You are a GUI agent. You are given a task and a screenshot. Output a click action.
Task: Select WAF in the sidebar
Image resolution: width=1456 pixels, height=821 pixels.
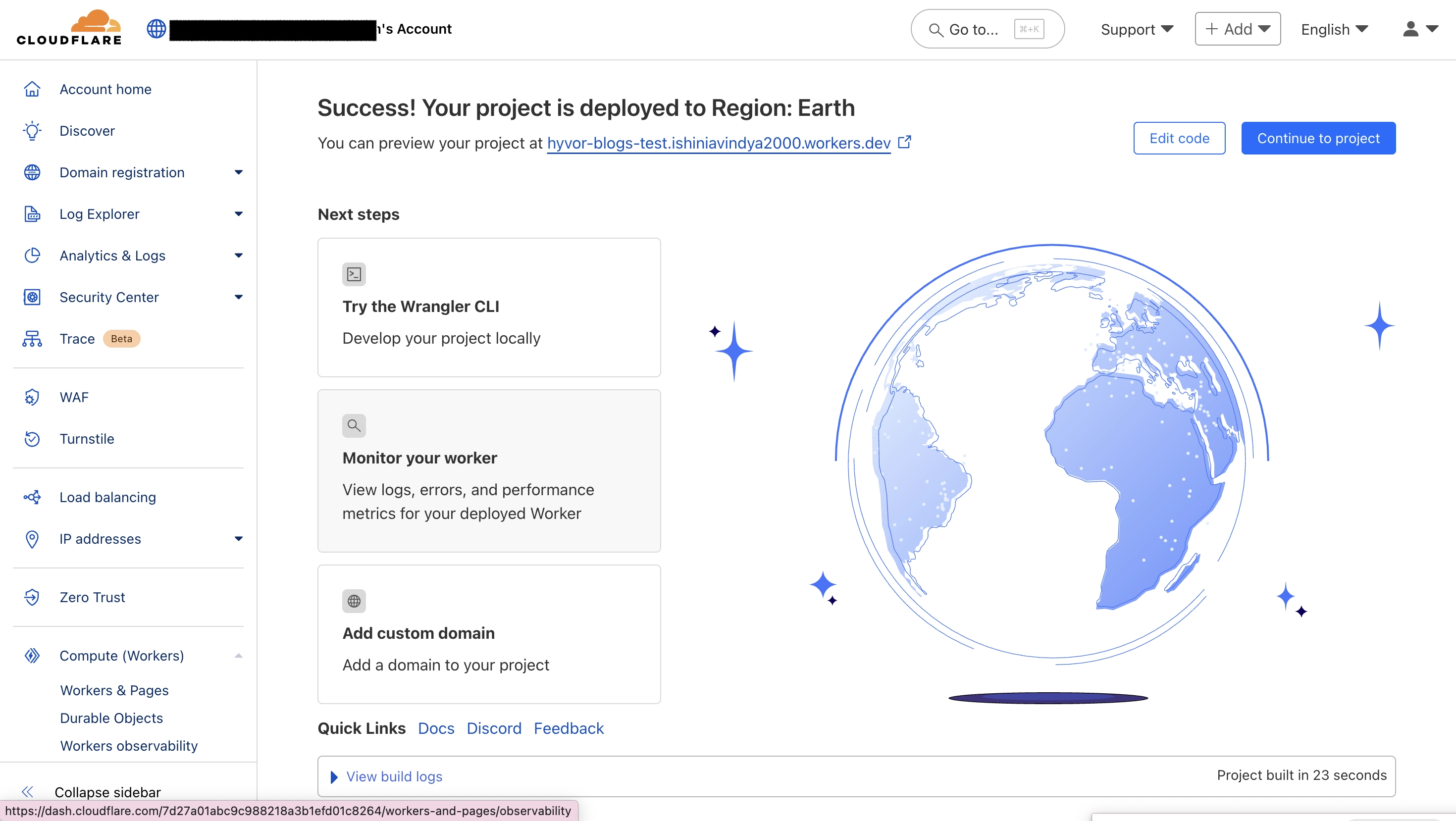(x=74, y=397)
